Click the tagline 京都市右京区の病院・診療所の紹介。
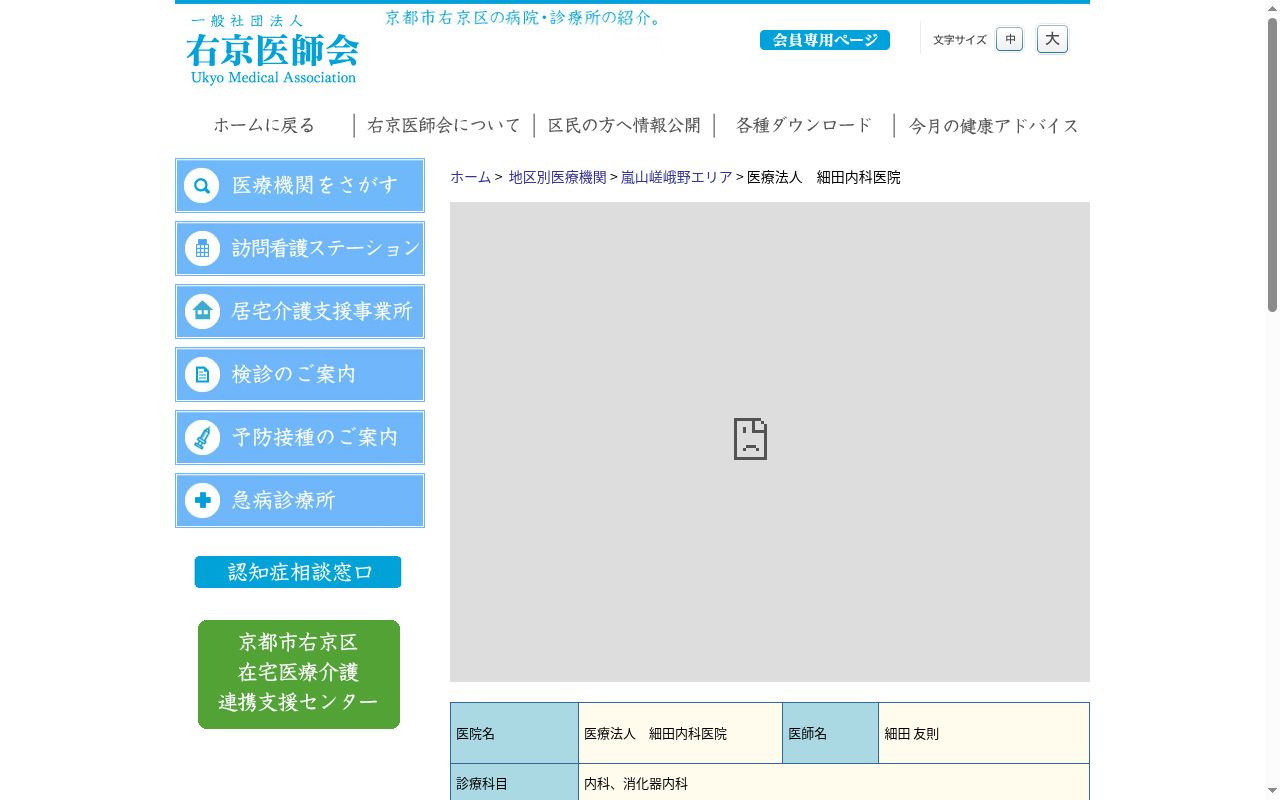Viewport: 1280px width, 800px height. pos(524,18)
